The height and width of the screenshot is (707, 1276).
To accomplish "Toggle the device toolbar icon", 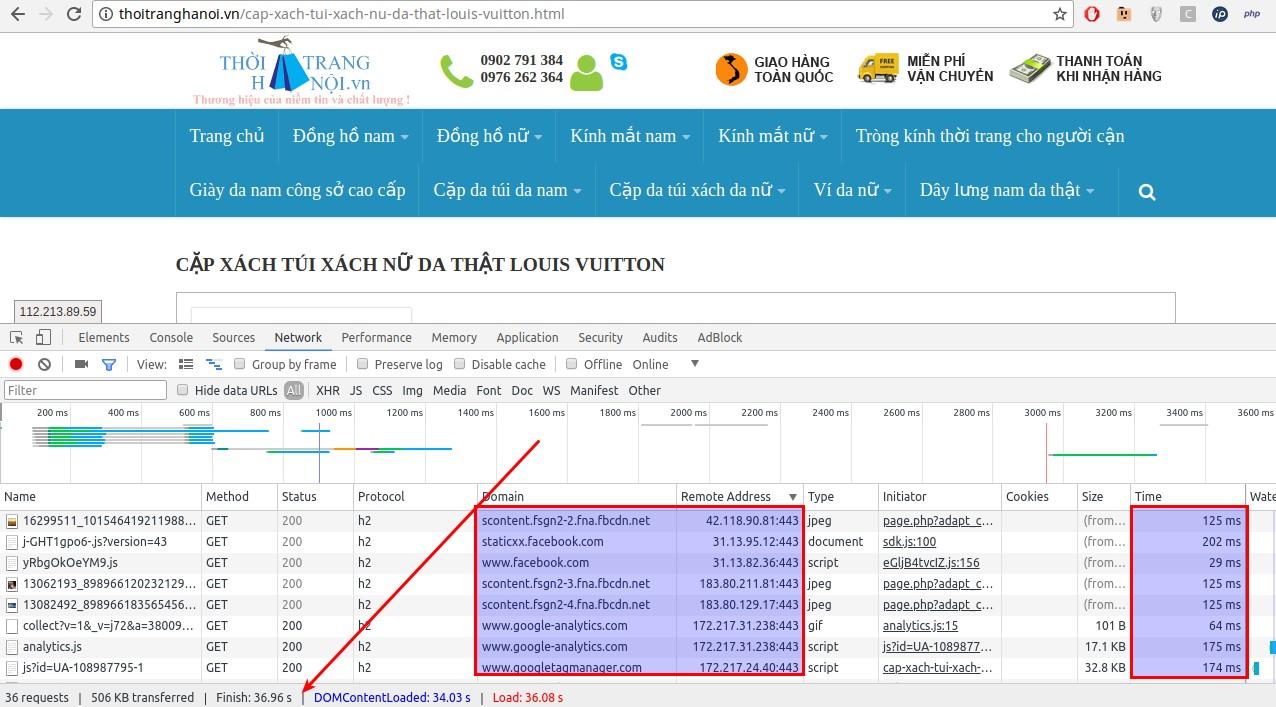I will pos(45,338).
